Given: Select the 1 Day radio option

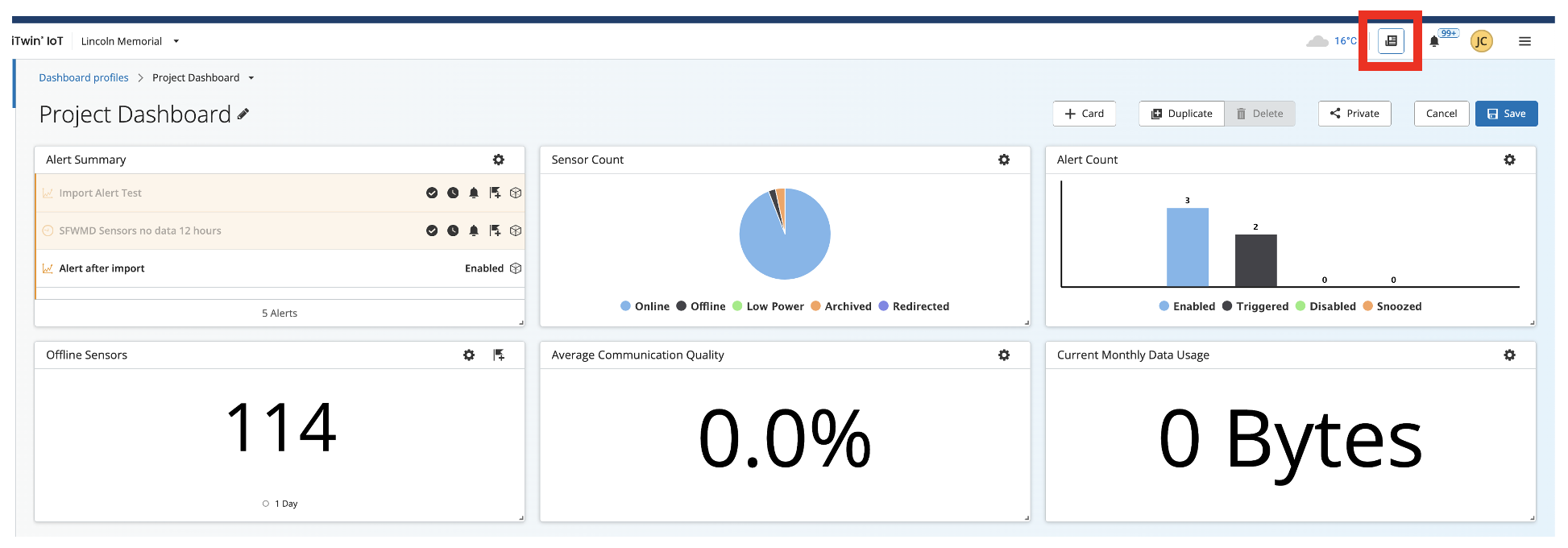Looking at the screenshot, I should [x=266, y=504].
